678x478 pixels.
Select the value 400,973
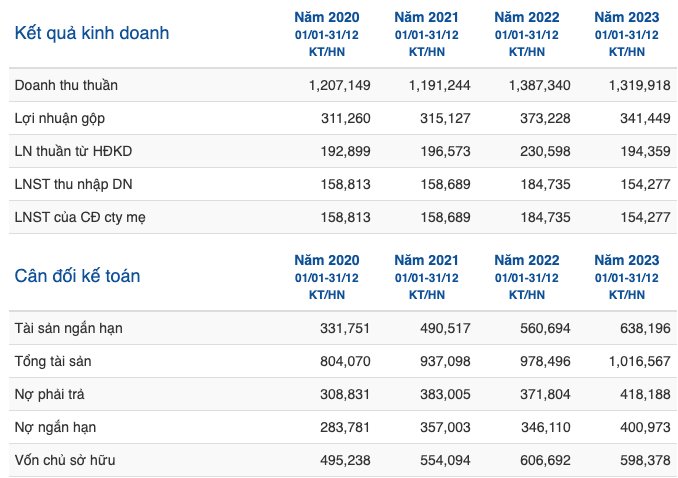click(x=646, y=427)
